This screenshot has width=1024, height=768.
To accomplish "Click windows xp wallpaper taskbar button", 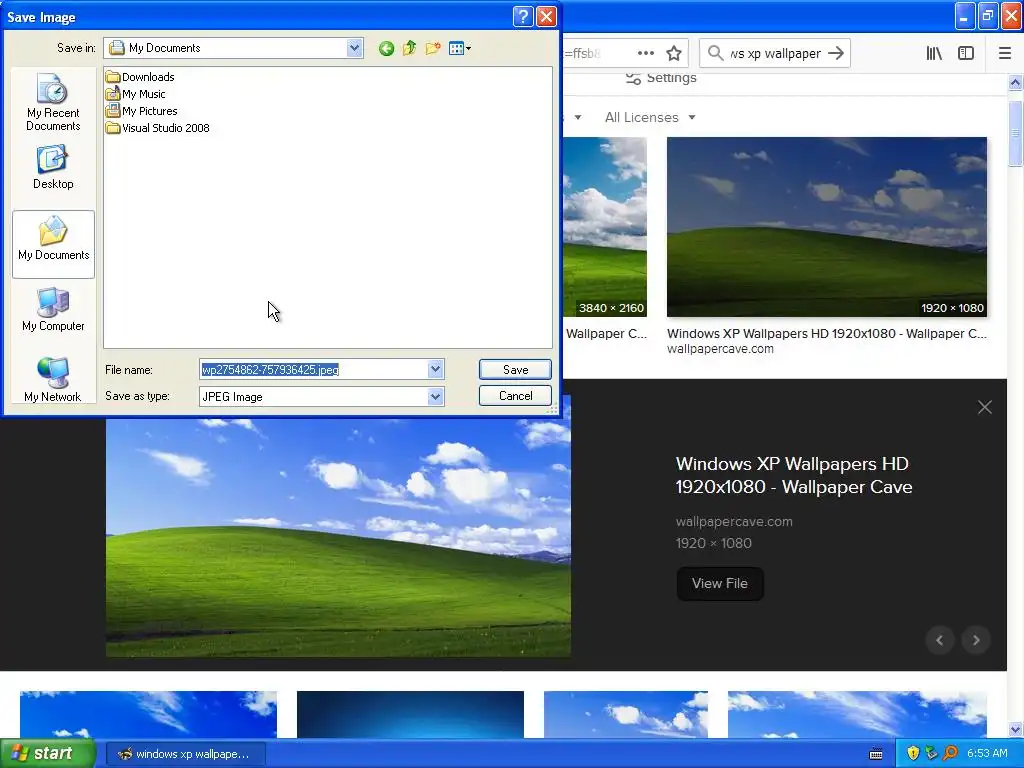I will [185, 754].
